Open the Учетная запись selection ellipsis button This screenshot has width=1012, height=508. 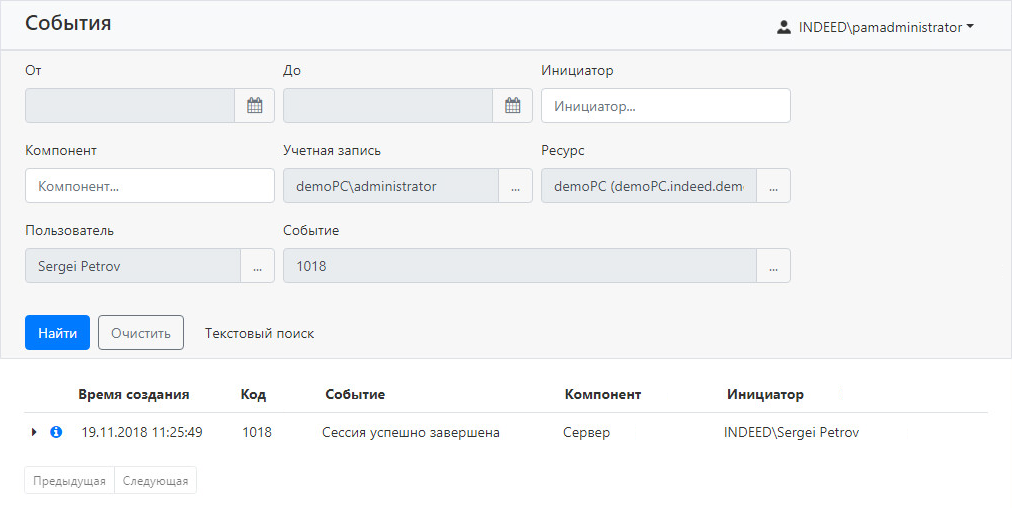click(515, 186)
